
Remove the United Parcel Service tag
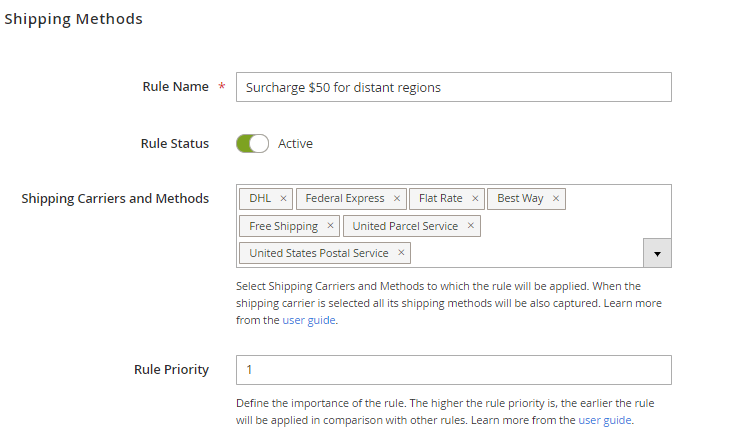[x=470, y=226]
